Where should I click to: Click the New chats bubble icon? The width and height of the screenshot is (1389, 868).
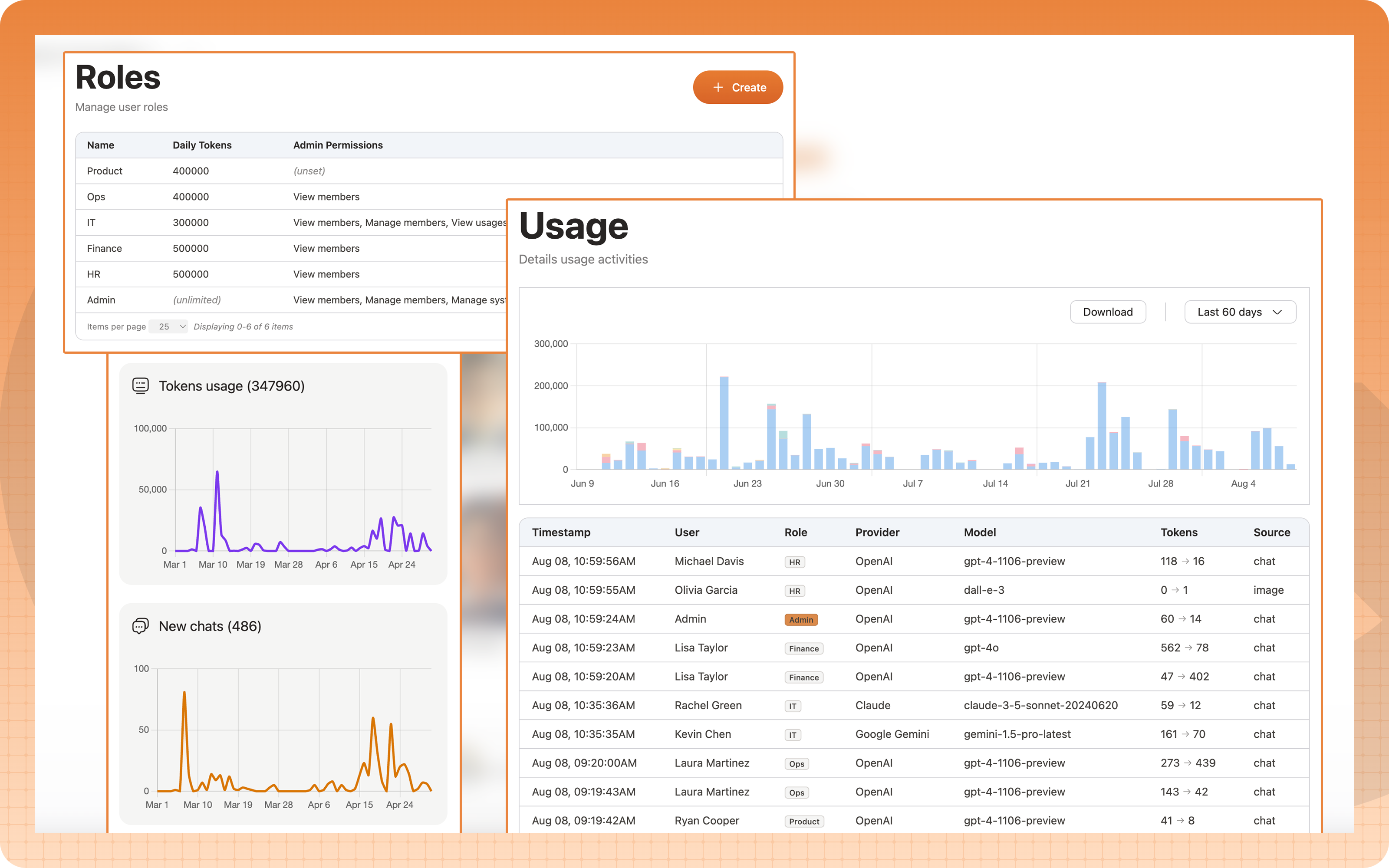coord(141,626)
